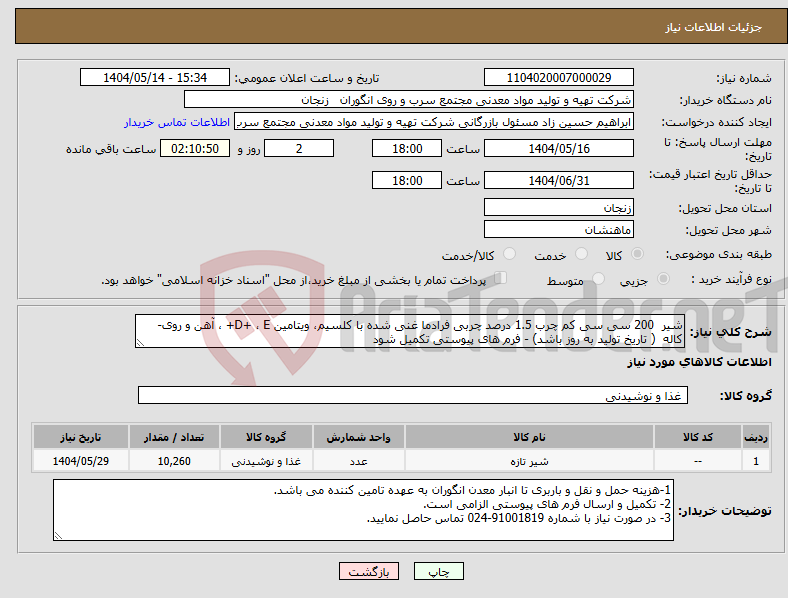Click the کد کالا cell showing --

click(698, 461)
